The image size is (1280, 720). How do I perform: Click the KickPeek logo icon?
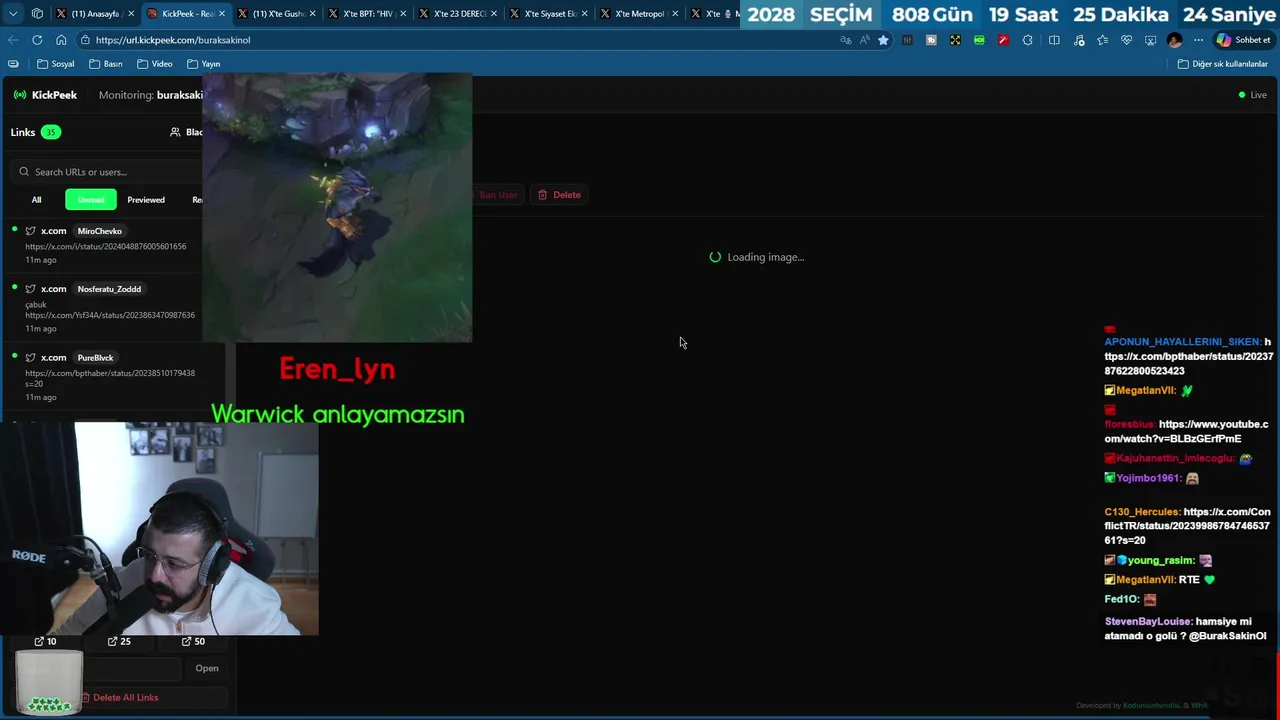(20, 95)
